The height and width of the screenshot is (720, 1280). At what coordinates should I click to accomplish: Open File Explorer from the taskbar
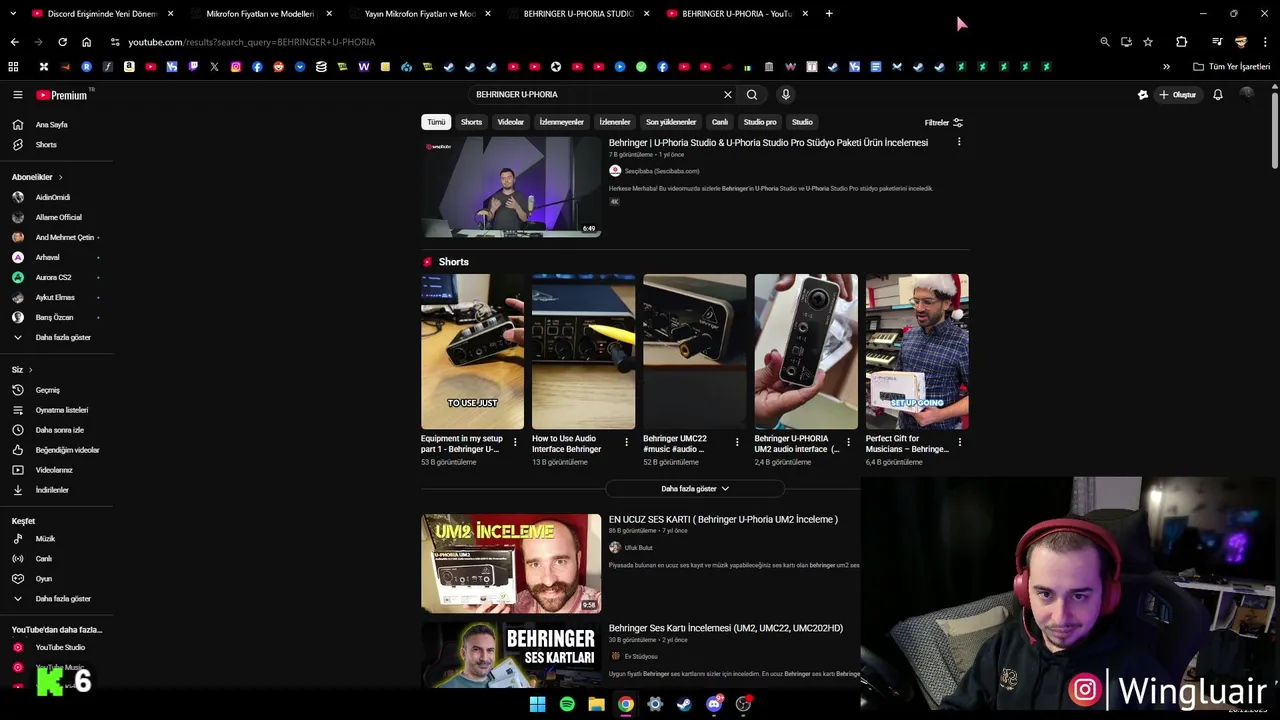(596, 704)
